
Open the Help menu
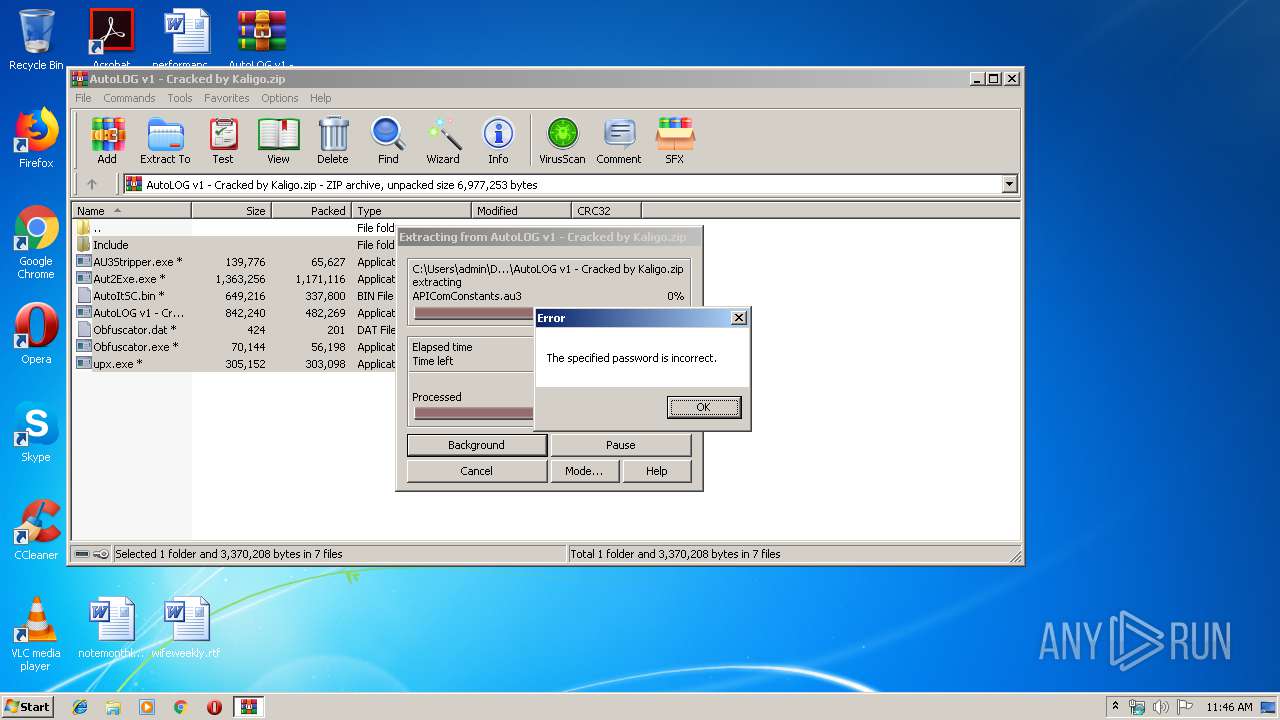tap(320, 98)
